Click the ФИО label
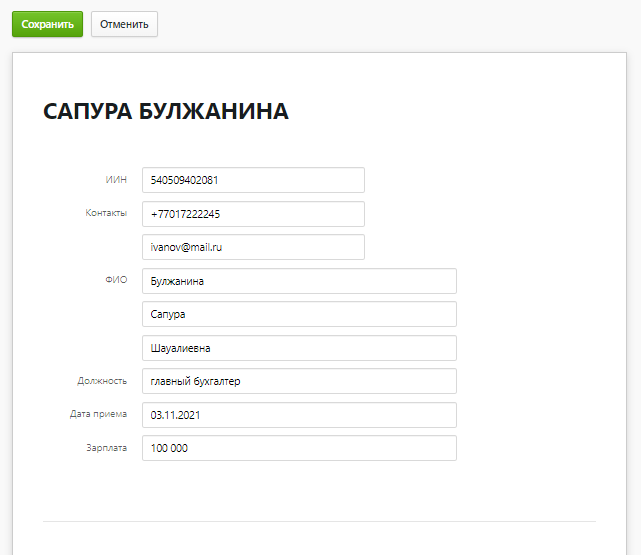Screen dimensions: 641x555 [x=116, y=280]
